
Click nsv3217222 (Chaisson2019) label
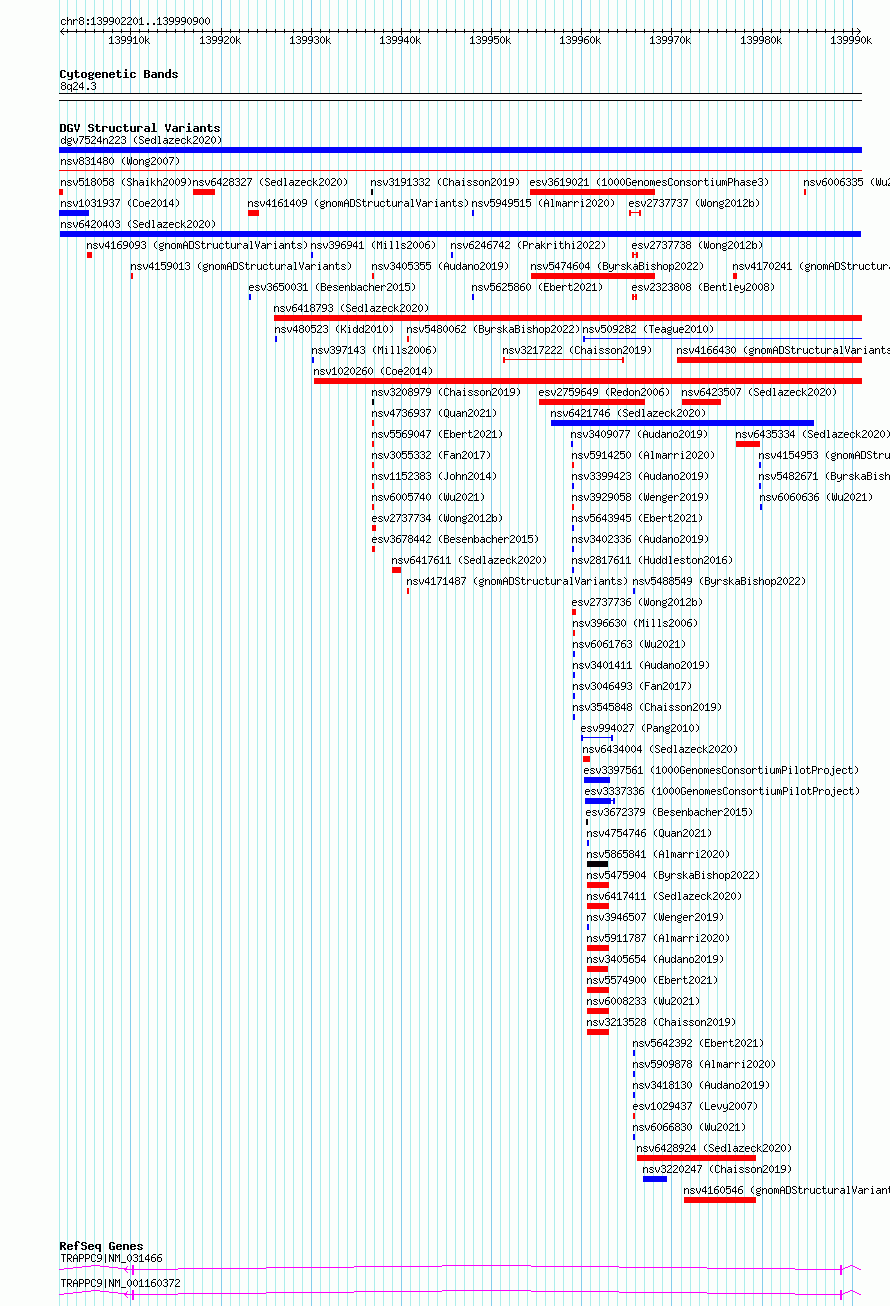577,350
